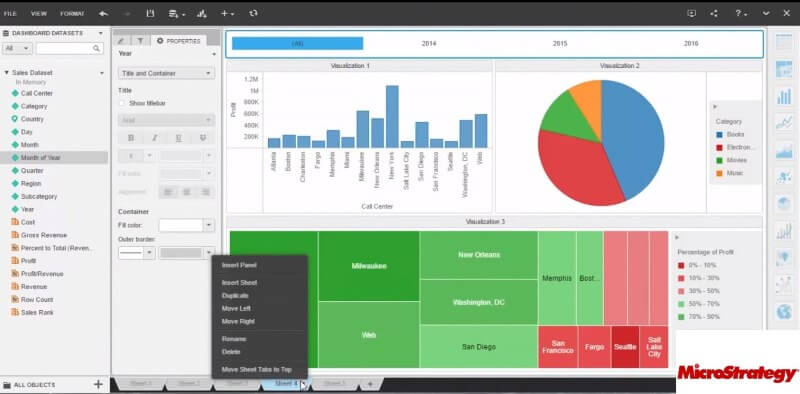
Task: Select the globe map visualization in gallery
Action: (784, 311)
